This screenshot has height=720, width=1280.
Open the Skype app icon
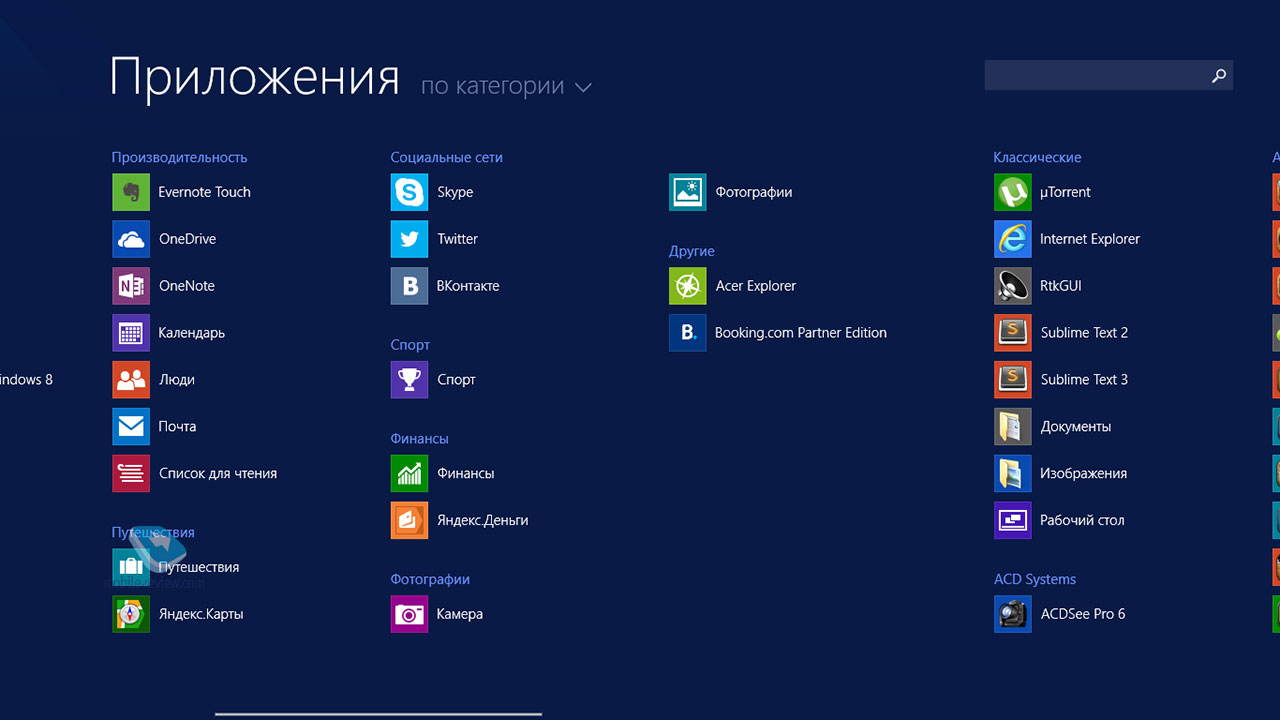pyautogui.click(x=409, y=192)
